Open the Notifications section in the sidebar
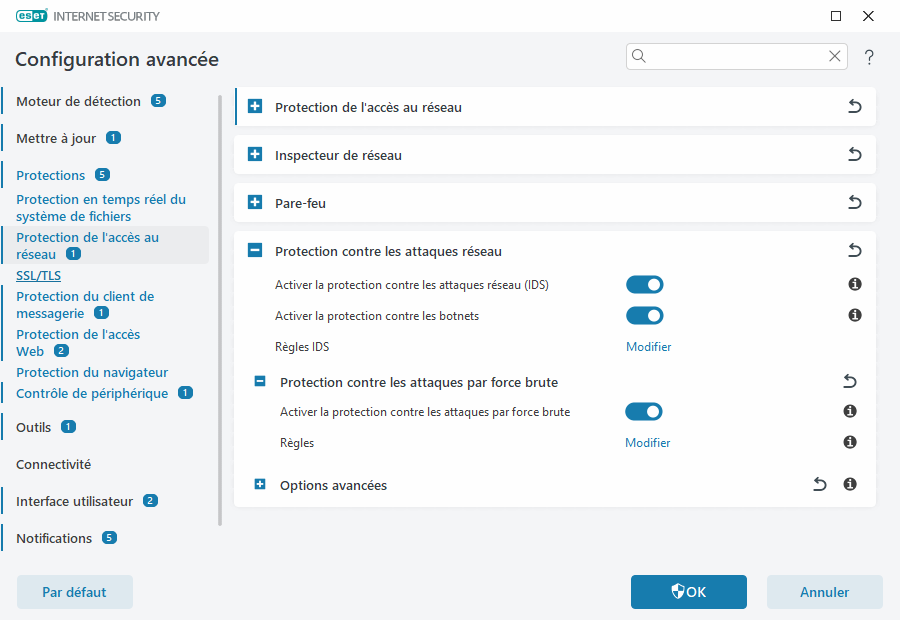This screenshot has width=900, height=620. coord(57,538)
